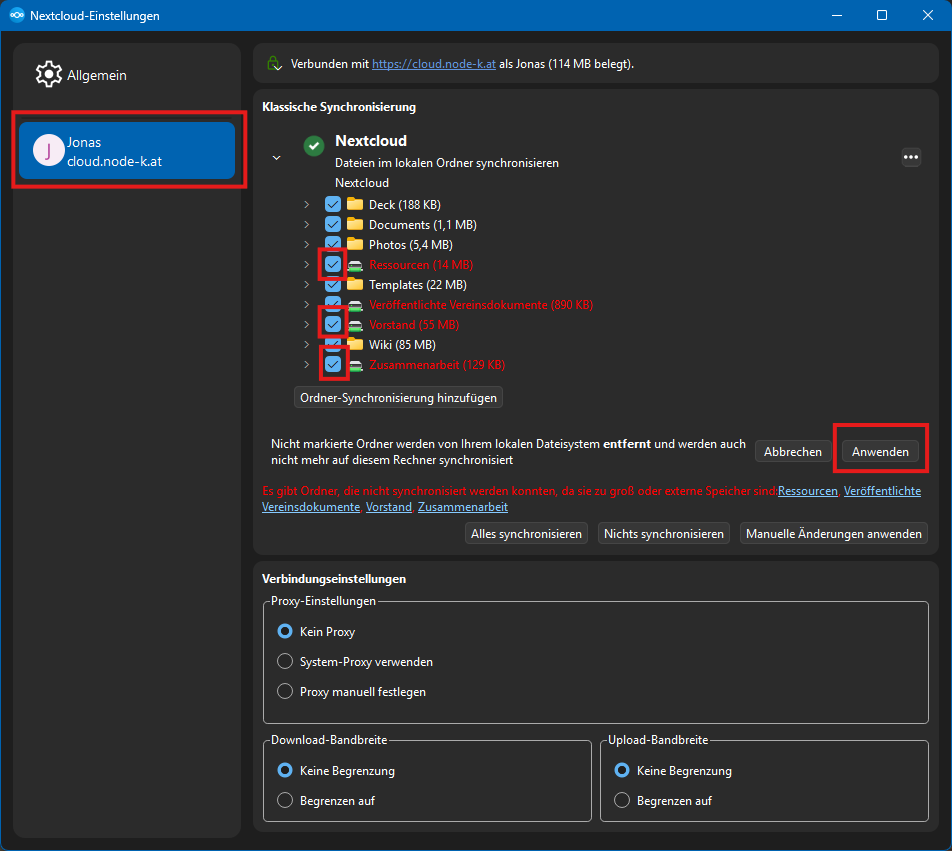This screenshot has height=851, width=952.
Task: Click the Allgemein gear icon
Action: point(49,74)
